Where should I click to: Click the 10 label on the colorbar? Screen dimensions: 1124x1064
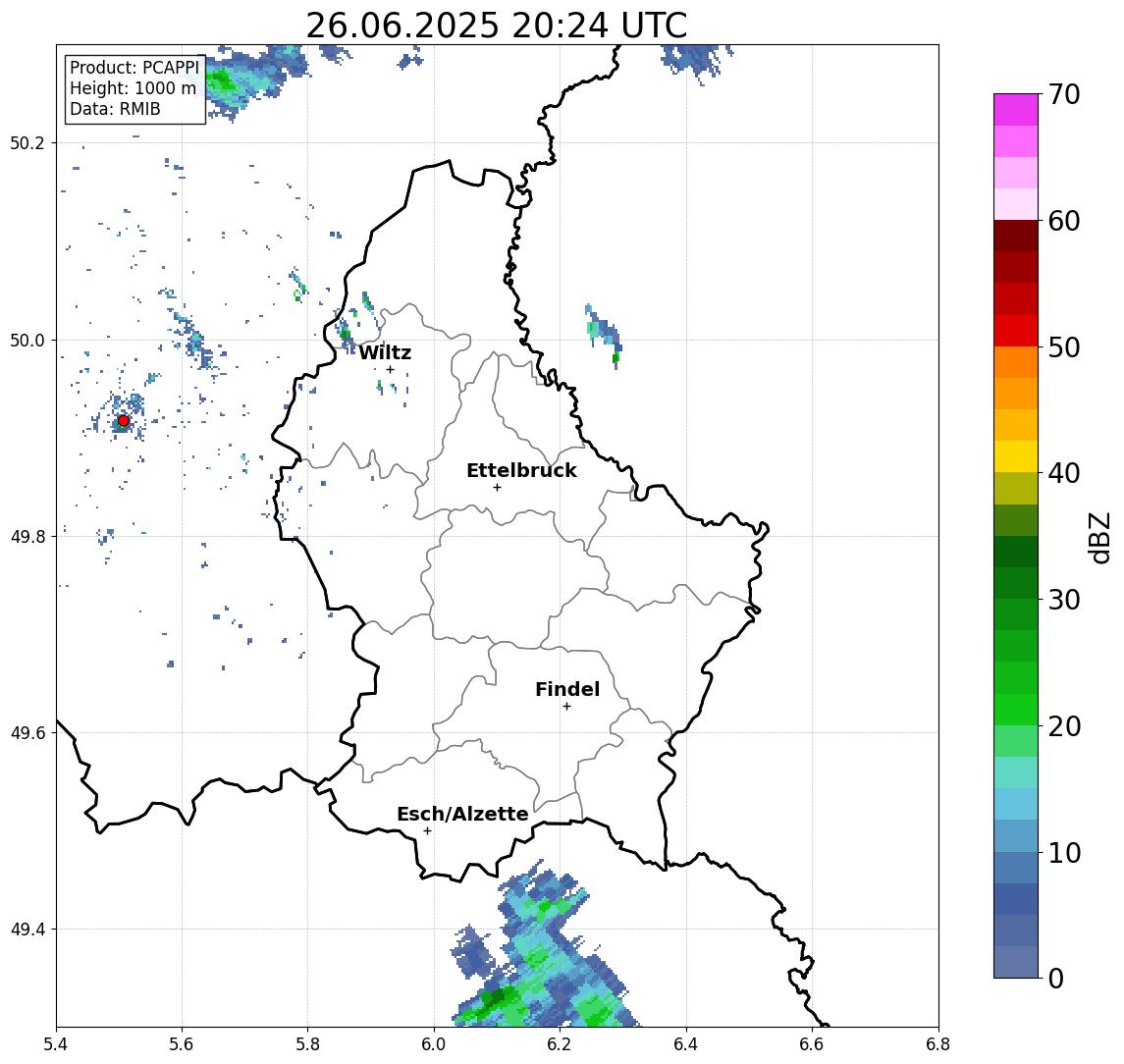[1064, 852]
